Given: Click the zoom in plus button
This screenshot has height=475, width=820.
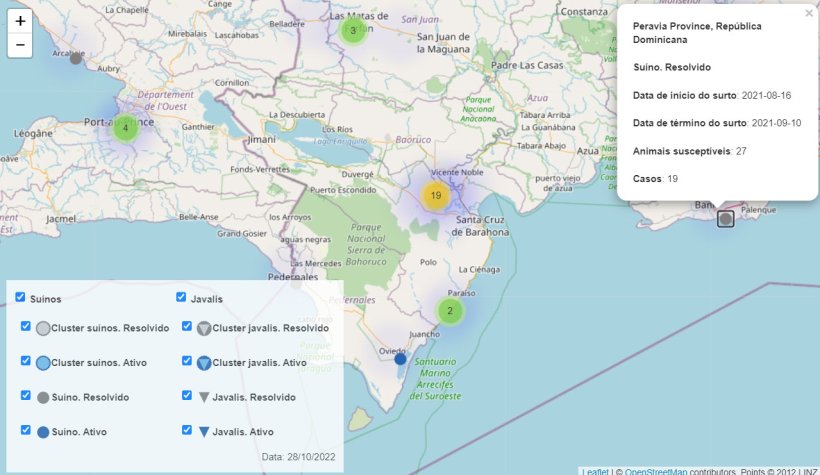Looking at the screenshot, I should 20,20.
